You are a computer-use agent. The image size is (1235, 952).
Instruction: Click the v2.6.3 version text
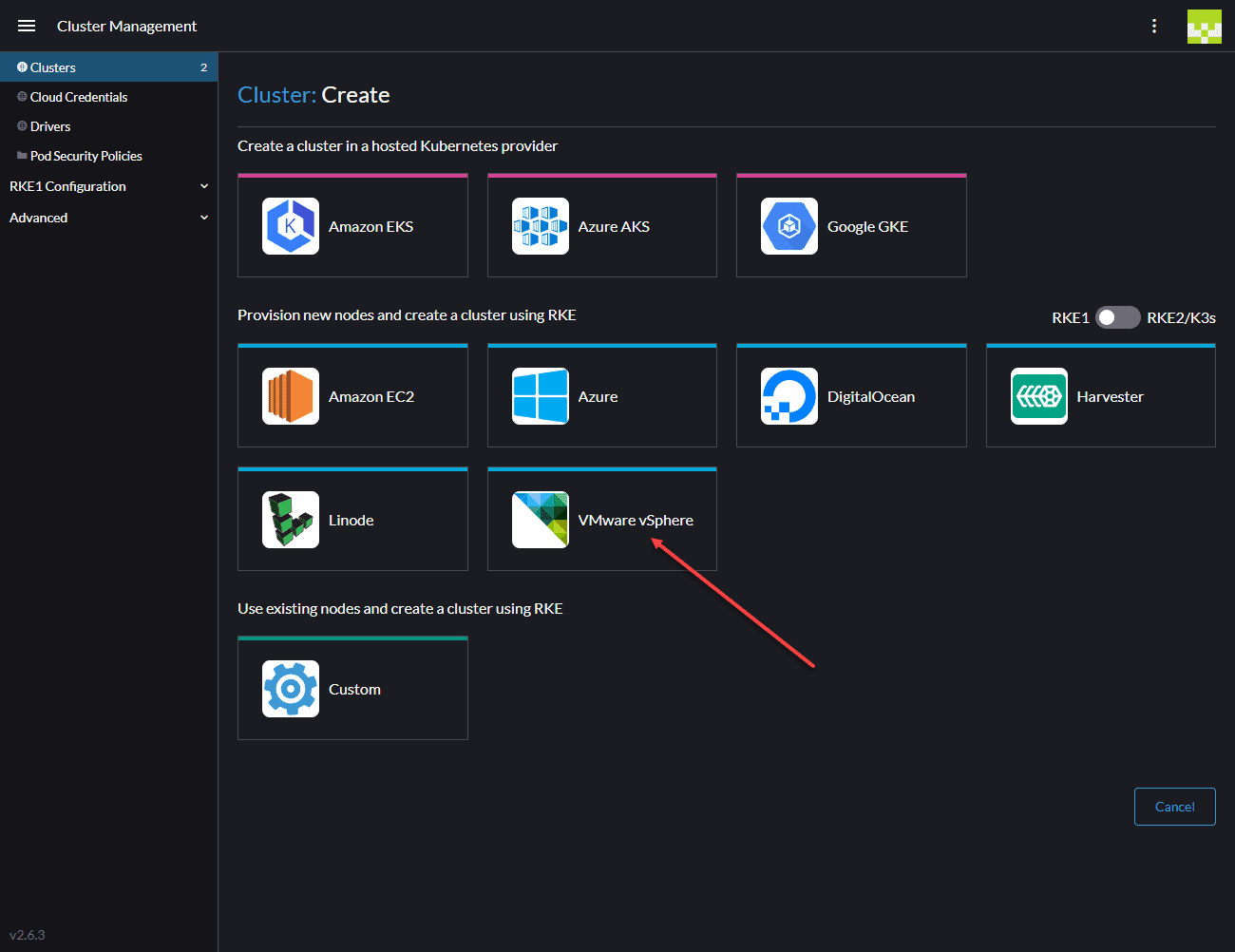pos(28,935)
